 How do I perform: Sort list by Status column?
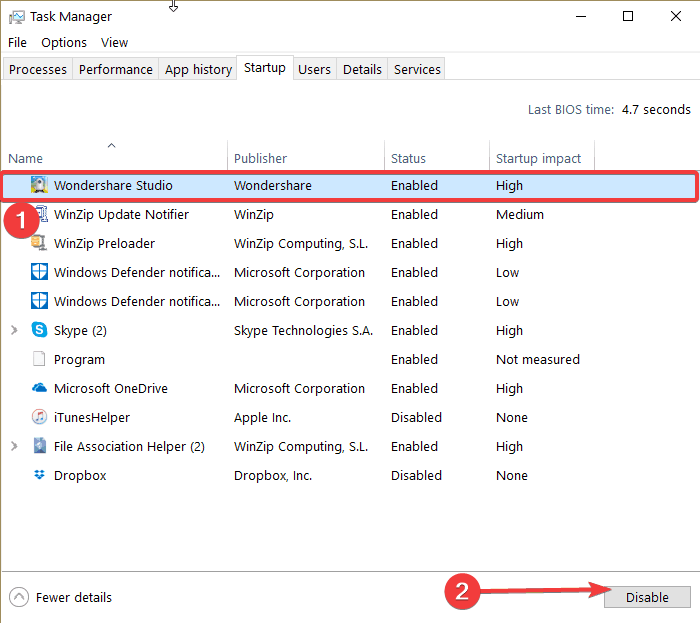[x=408, y=158]
